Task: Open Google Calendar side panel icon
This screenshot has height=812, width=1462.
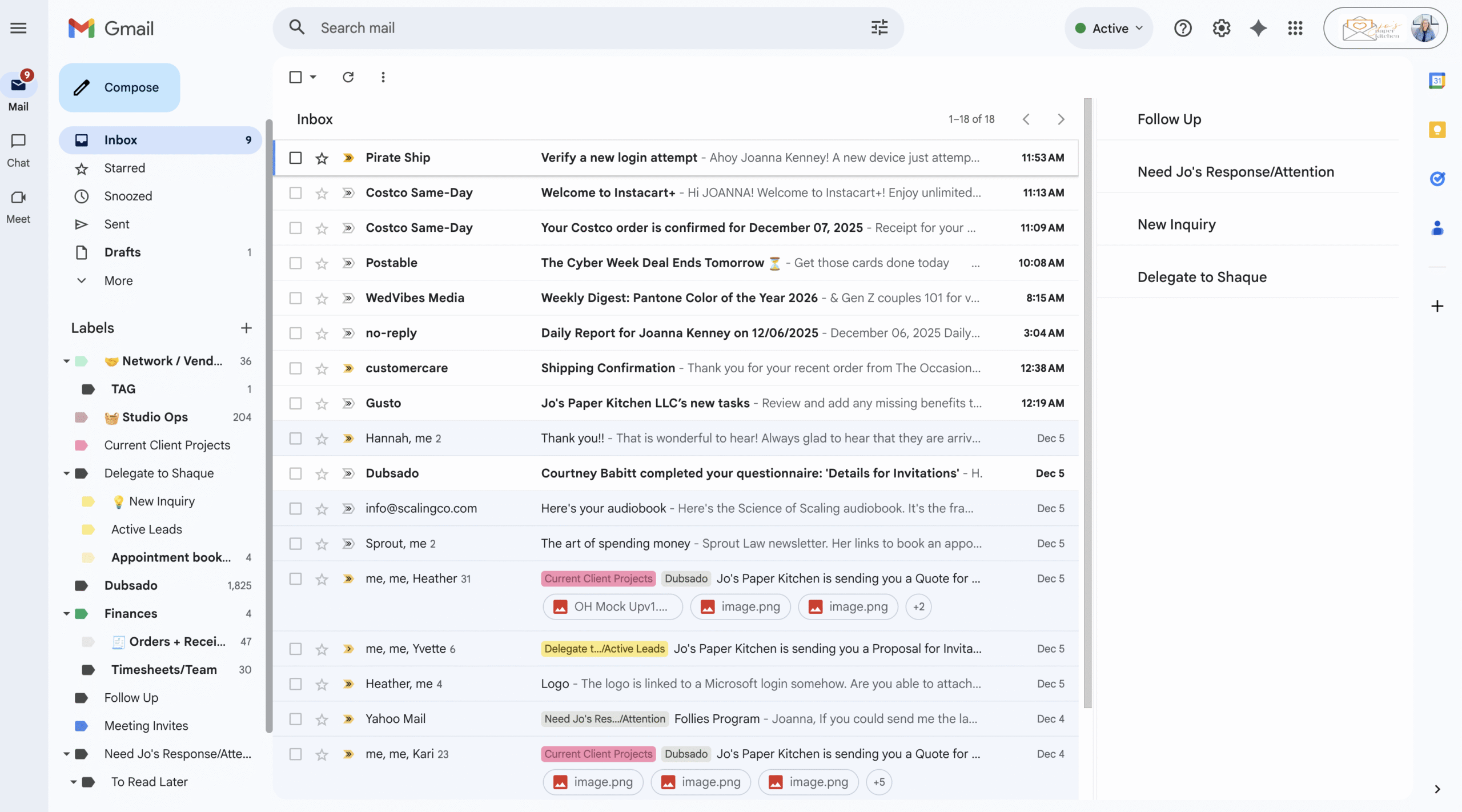Action: click(1437, 81)
